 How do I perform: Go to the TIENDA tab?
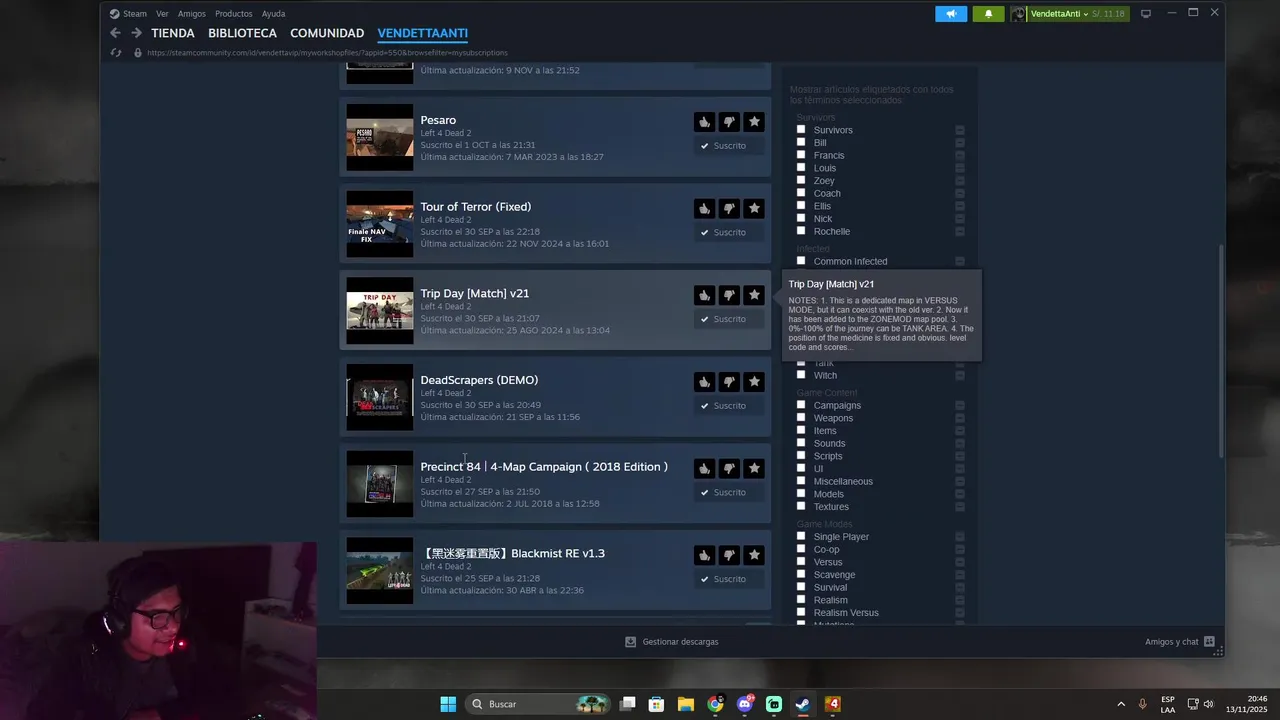coord(173,33)
